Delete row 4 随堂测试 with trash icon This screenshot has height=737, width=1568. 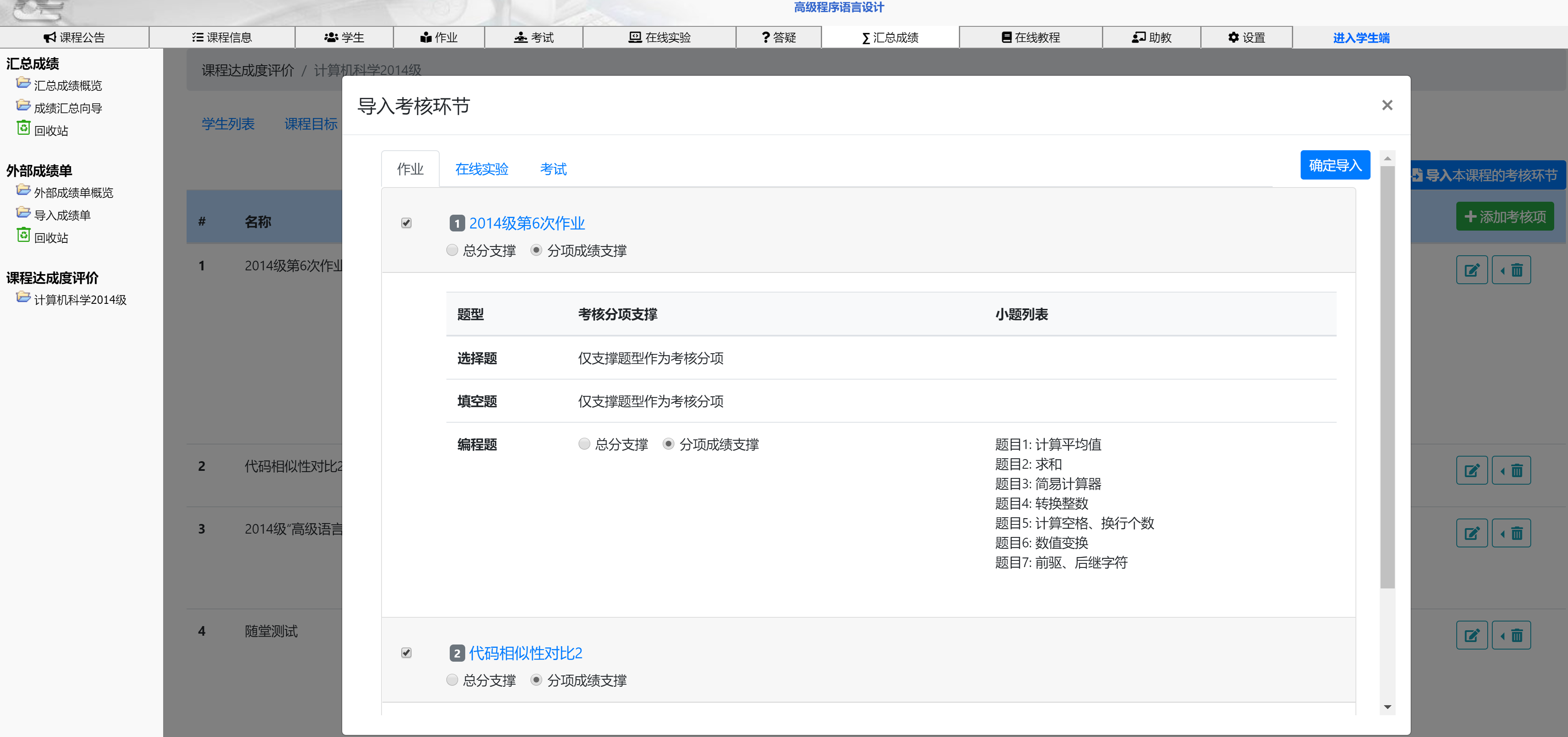click(x=1511, y=636)
